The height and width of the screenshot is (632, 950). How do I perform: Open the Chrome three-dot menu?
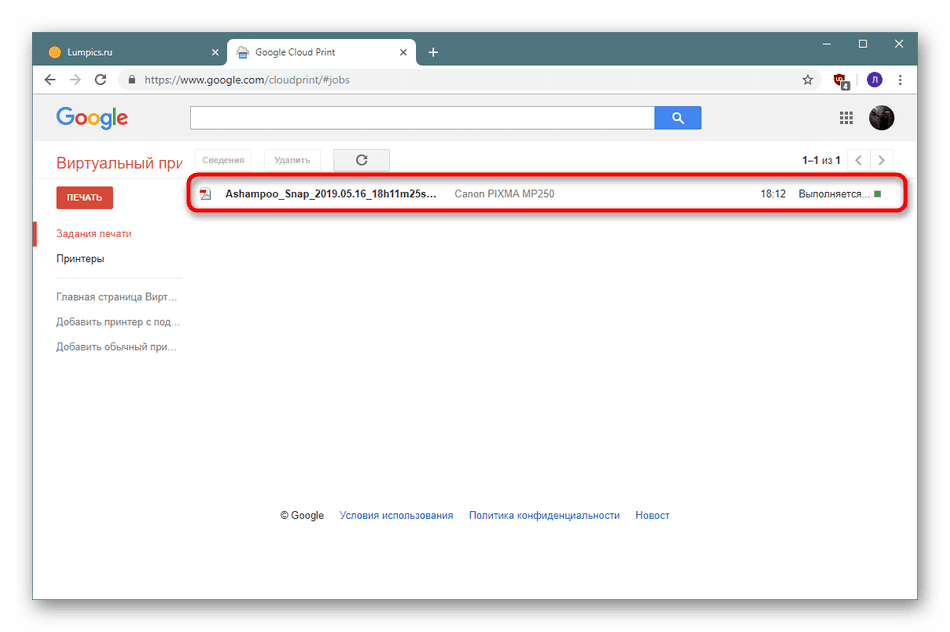[x=900, y=79]
